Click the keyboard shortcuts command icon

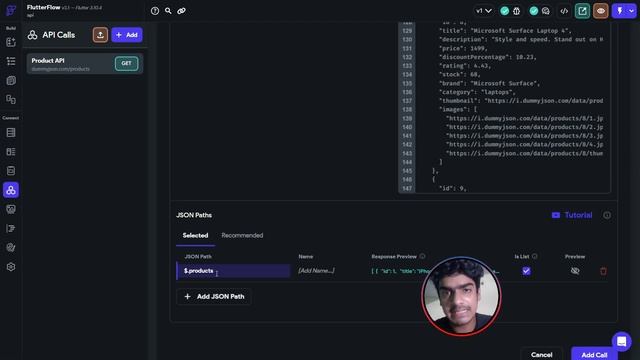[x=181, y=11]
